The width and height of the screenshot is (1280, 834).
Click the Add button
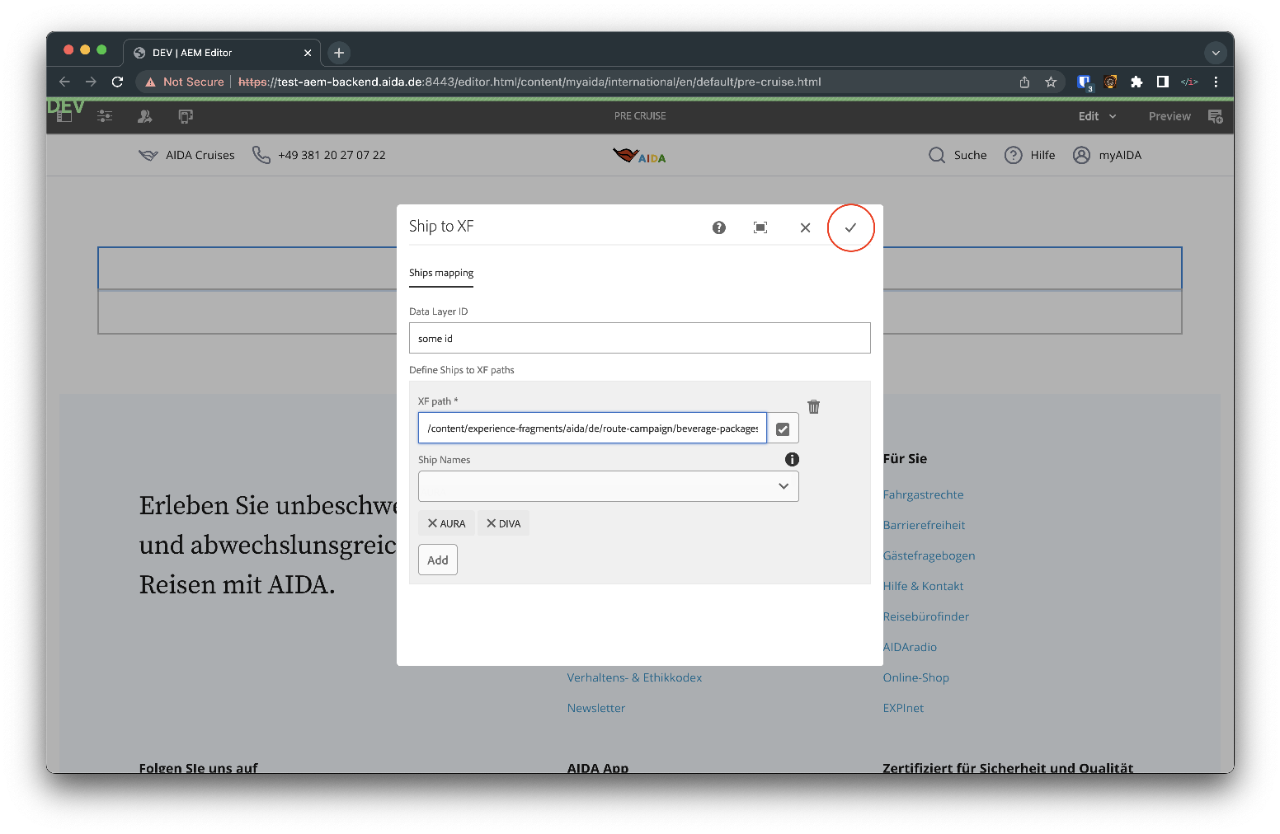click(438, 560)
